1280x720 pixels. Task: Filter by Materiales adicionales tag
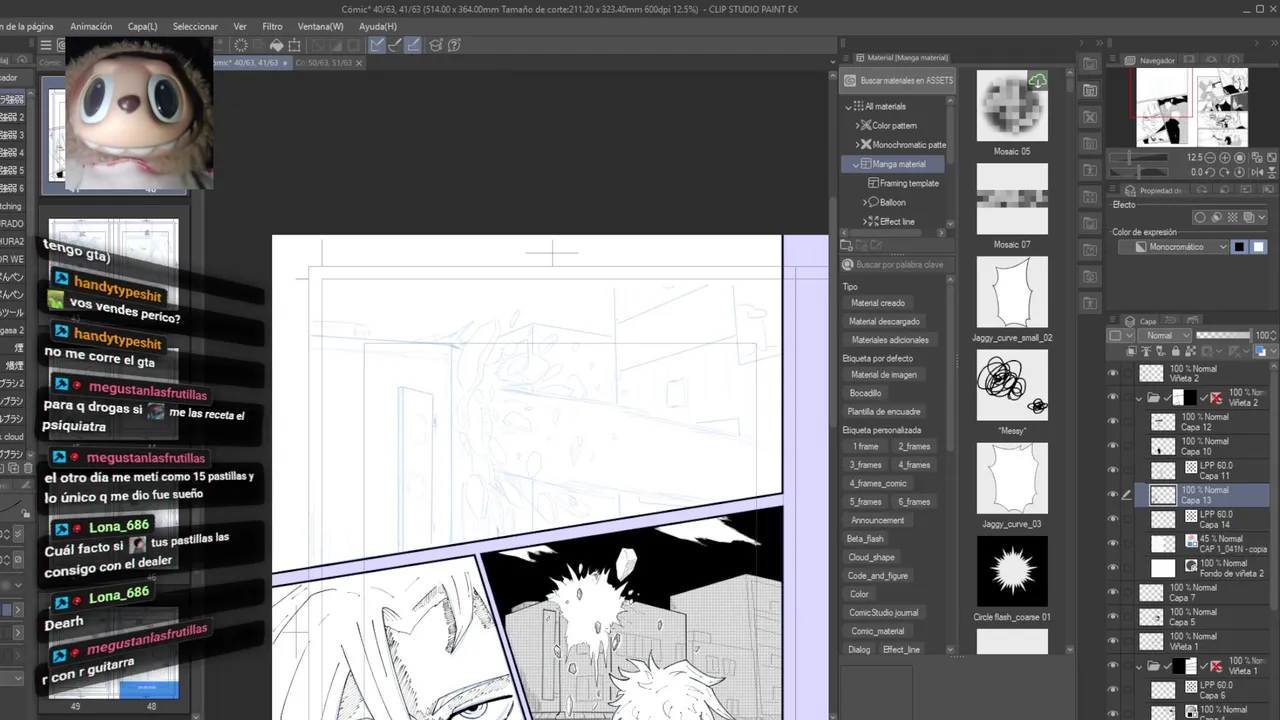889,340
